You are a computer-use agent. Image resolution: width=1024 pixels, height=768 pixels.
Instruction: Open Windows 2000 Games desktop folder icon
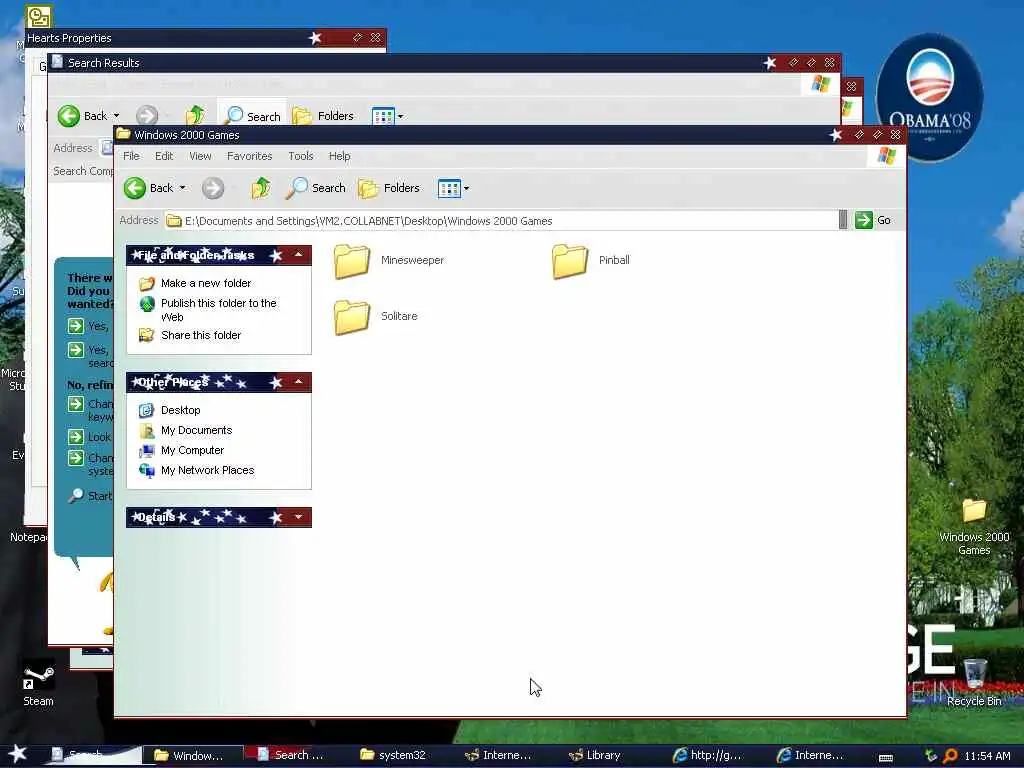[974, 526]
